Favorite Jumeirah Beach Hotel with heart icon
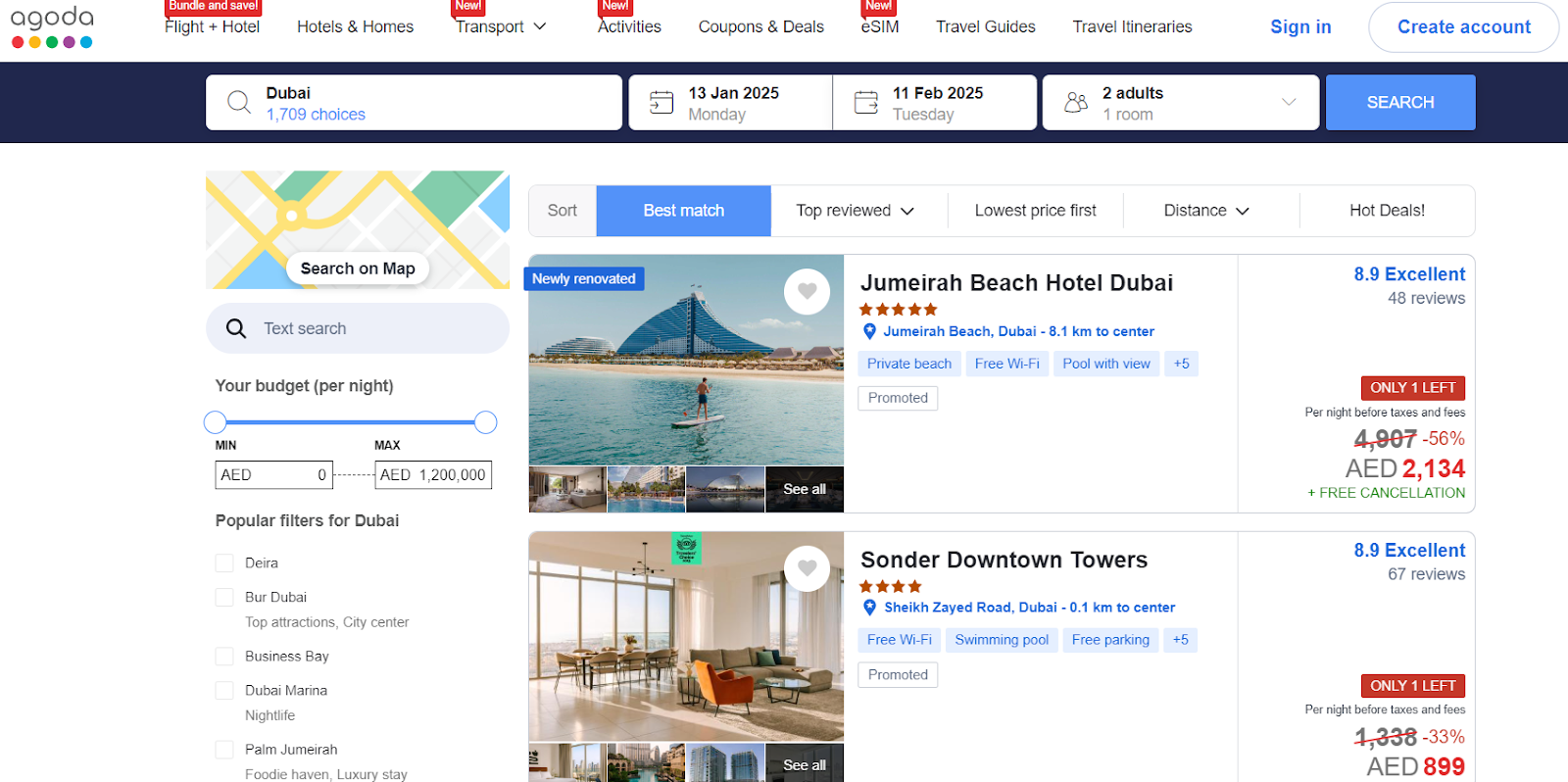 tap(808, 291)
